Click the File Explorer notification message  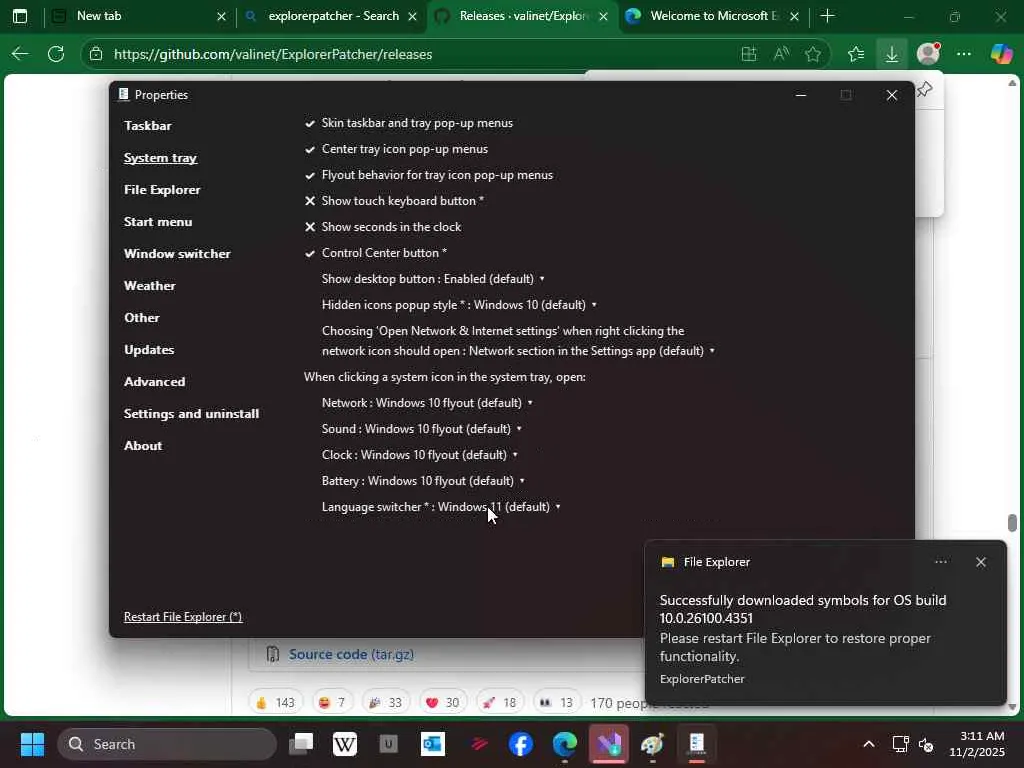pyautogui.click(x=803, y=628)
